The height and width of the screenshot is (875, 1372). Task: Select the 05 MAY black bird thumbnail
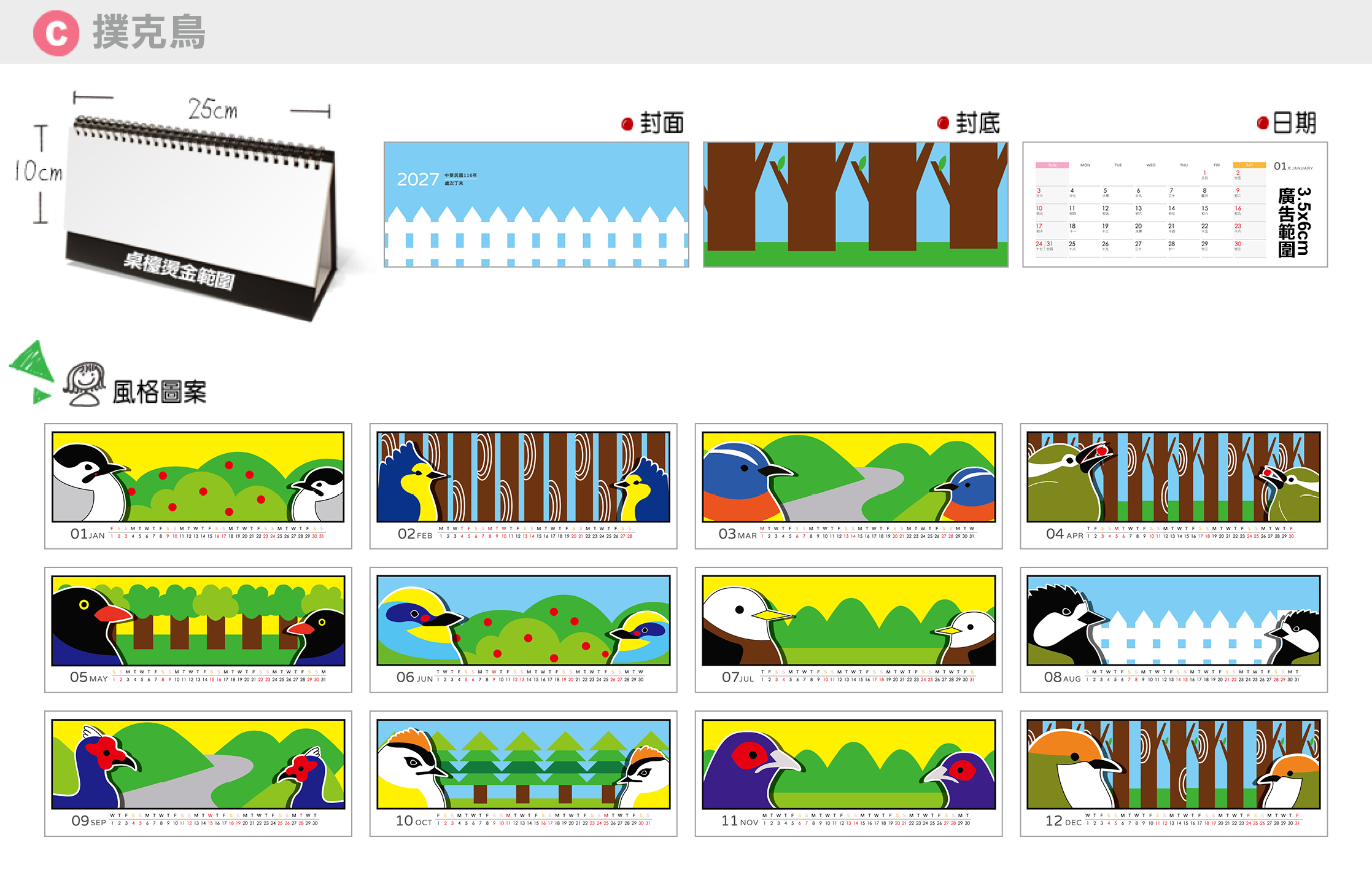[198, 629]
